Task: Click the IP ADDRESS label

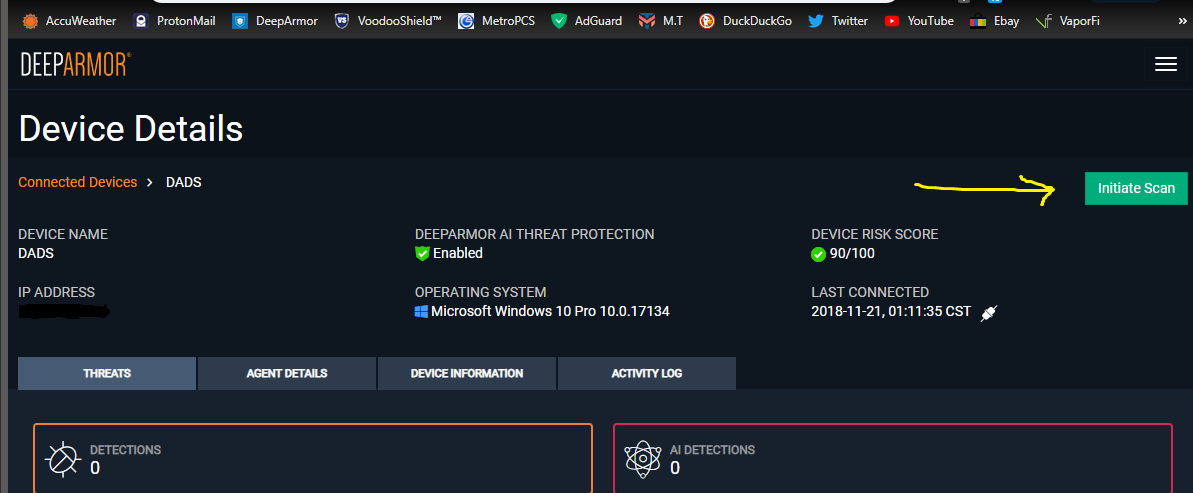Action: (56, 292)
